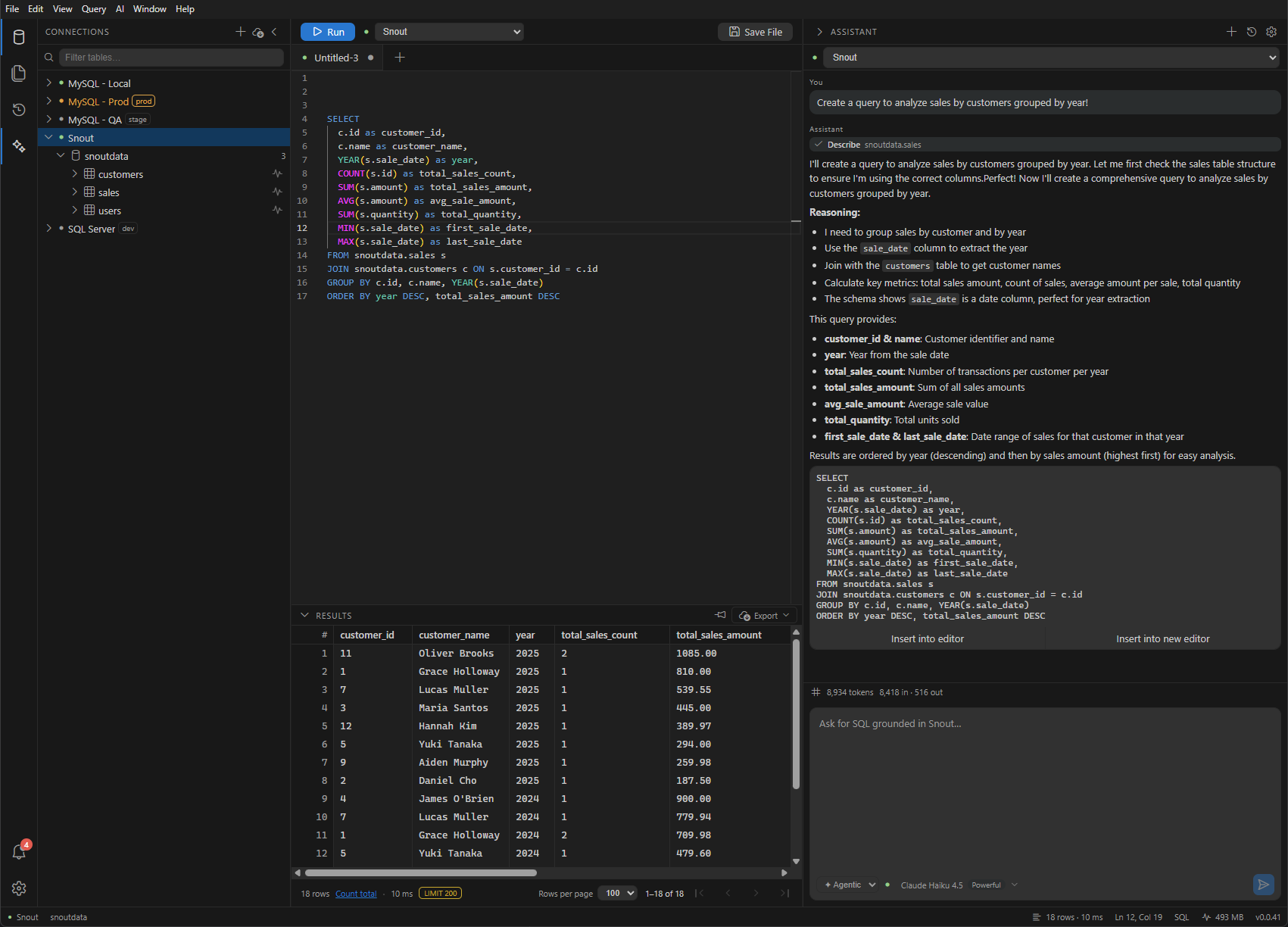The width and height of the screenshot is (1288, 927).
Task: Open the Agentic mode dropdown
Action: tap(849, 885)
